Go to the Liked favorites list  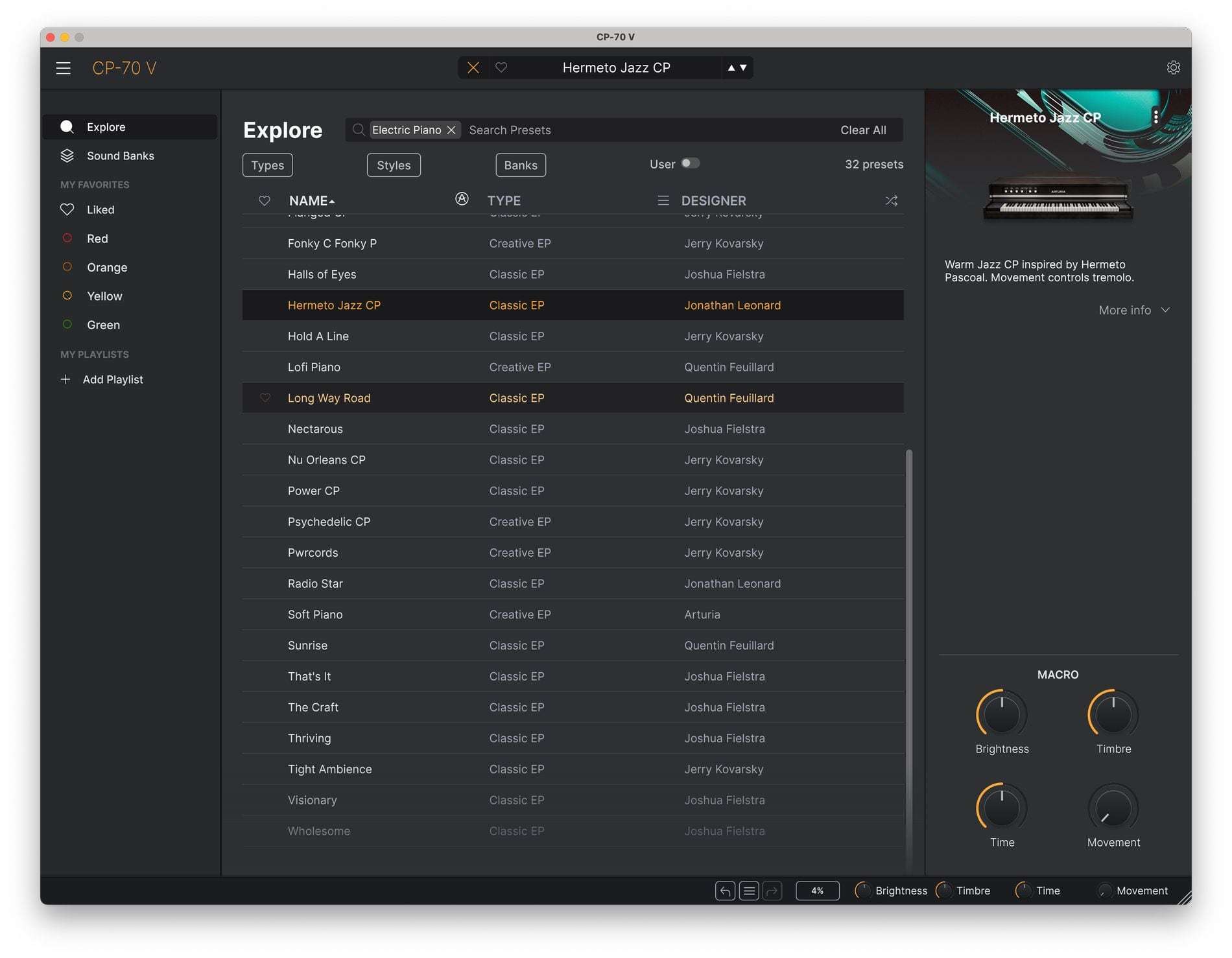(101, 210)
